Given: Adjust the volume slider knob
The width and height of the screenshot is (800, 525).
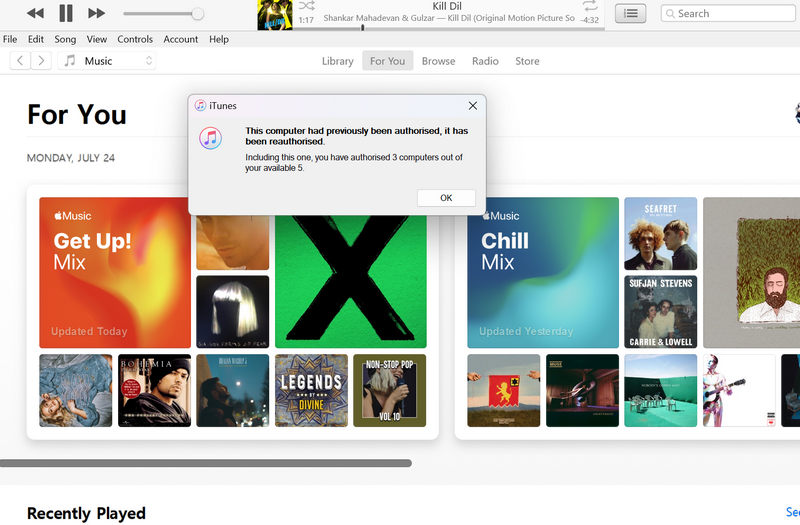Looking at the screenshot, I should pos(197,14).
